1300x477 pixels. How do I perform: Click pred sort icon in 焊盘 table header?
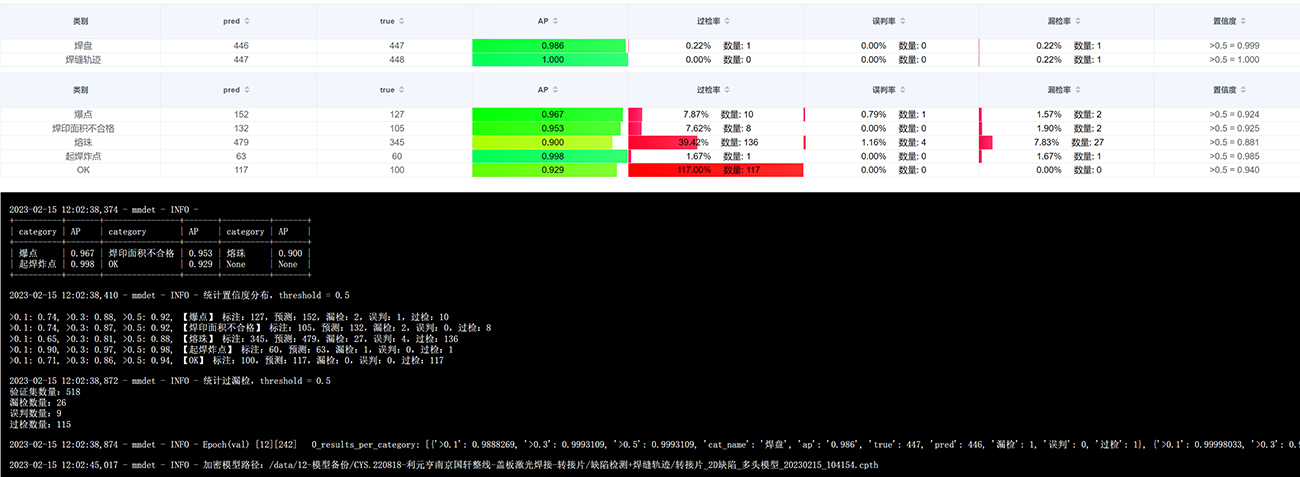(x=247, y=21)
